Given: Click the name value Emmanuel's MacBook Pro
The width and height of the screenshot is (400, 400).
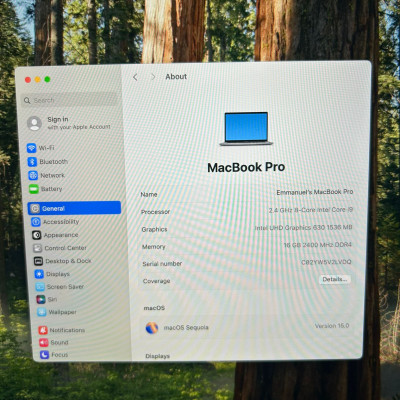Looking at the screenshot, I should [315, 192].
